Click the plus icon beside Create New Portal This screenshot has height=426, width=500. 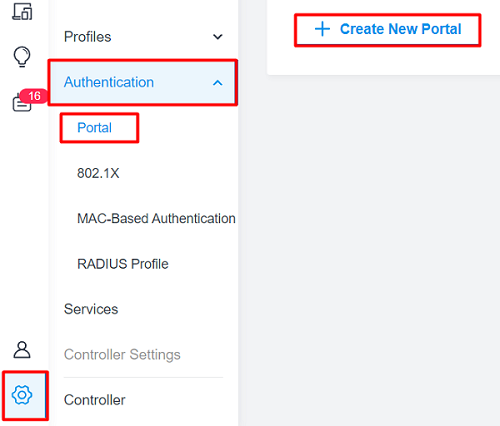(x=322, y=29)
